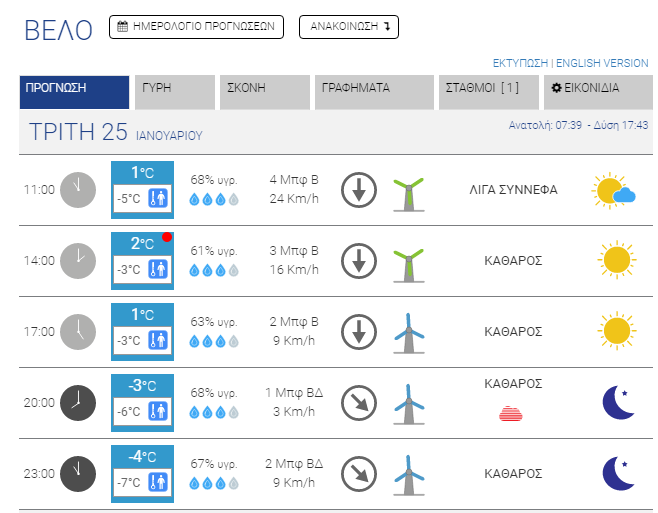Open the ΣΚΟΝΗ tab
The width and height of the screenshot is (658, 513).
(263, 88)
